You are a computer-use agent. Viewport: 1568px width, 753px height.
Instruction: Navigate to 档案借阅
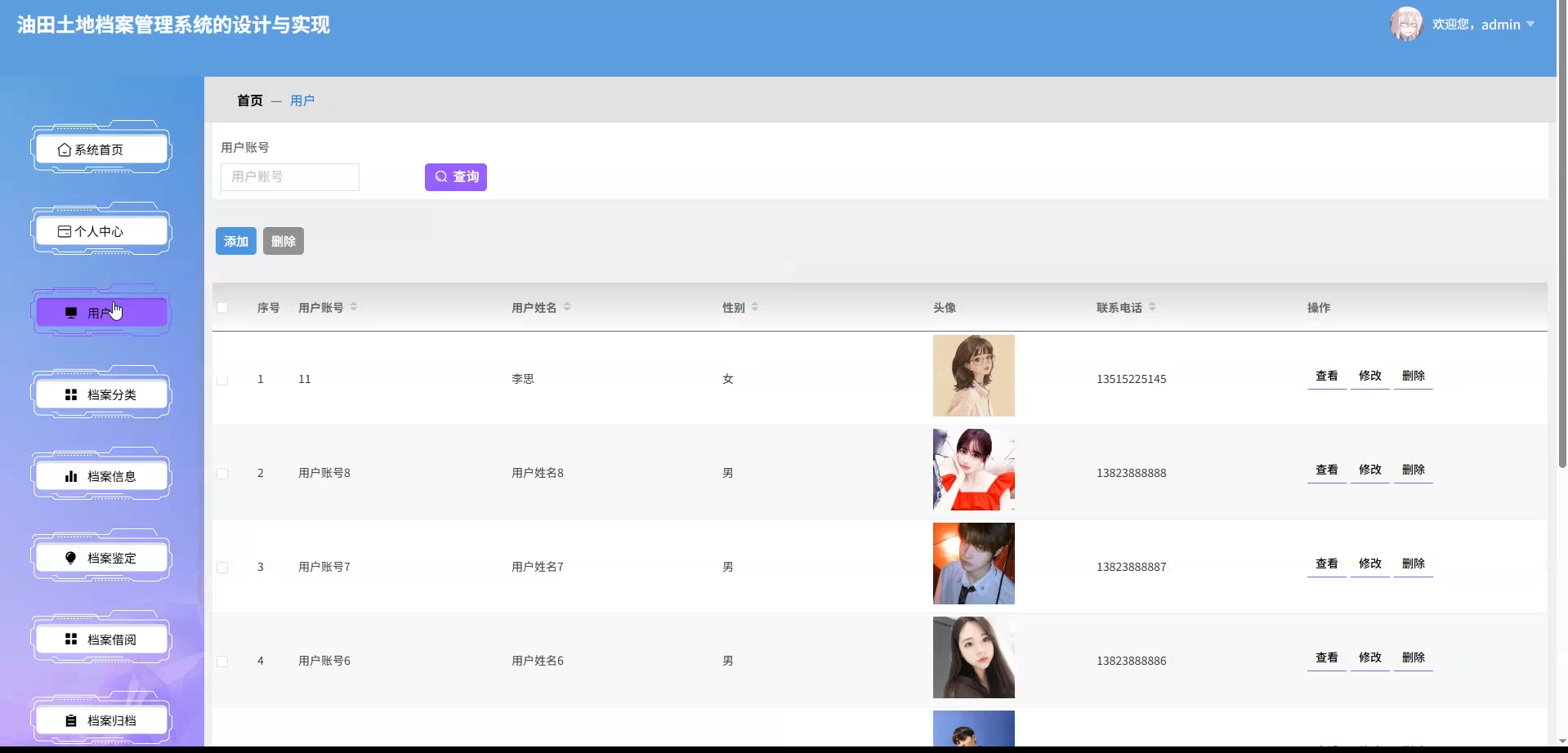101,639
